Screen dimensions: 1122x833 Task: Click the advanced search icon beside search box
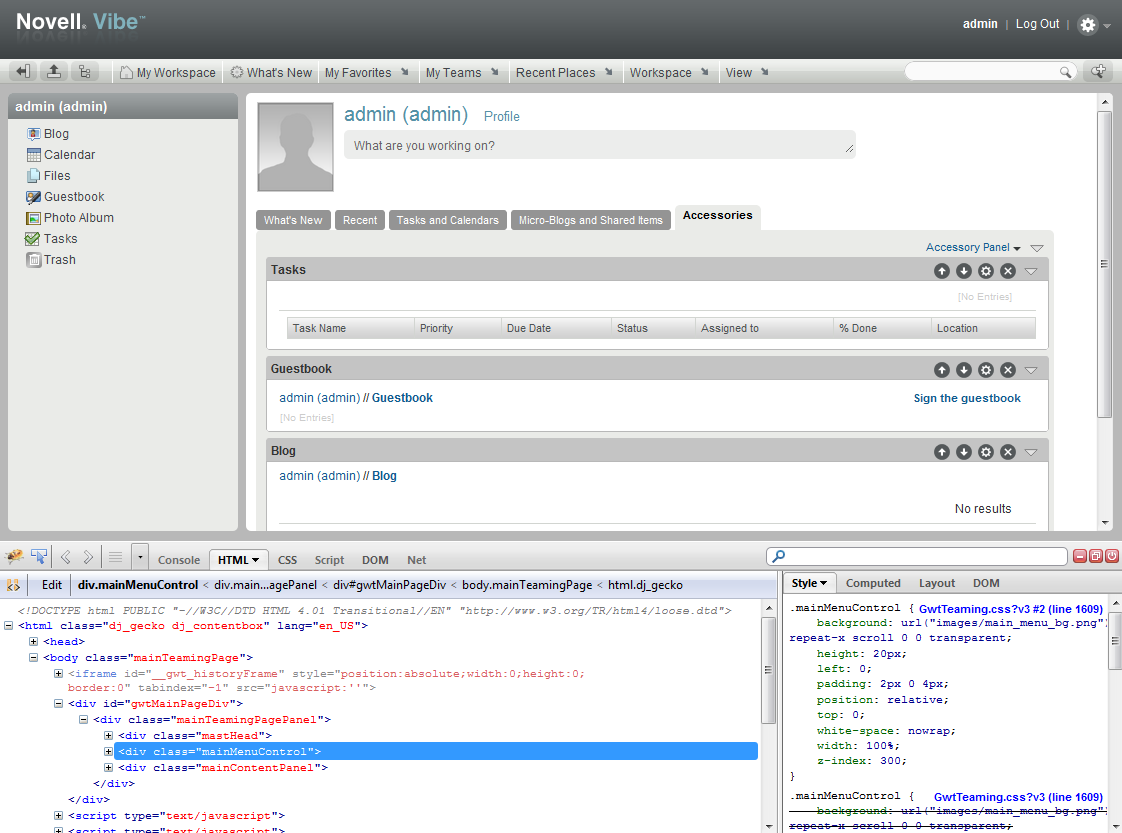tap(1098, 71)
